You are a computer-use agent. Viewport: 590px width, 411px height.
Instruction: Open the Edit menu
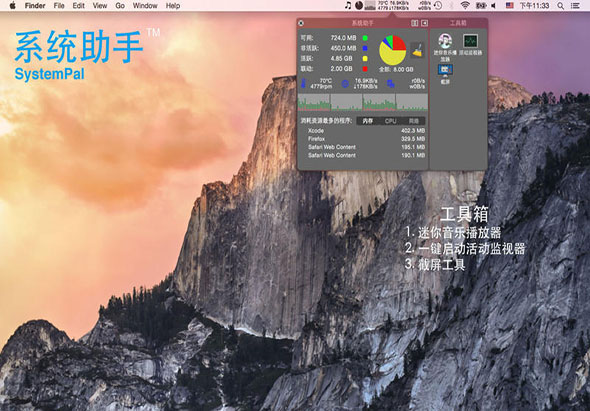[x=78, y=6]
